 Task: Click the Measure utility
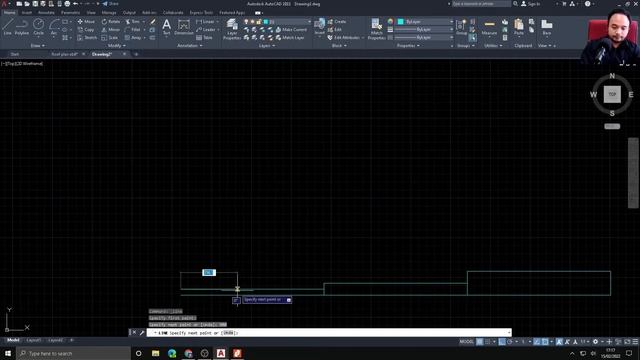tap(489, 27)
